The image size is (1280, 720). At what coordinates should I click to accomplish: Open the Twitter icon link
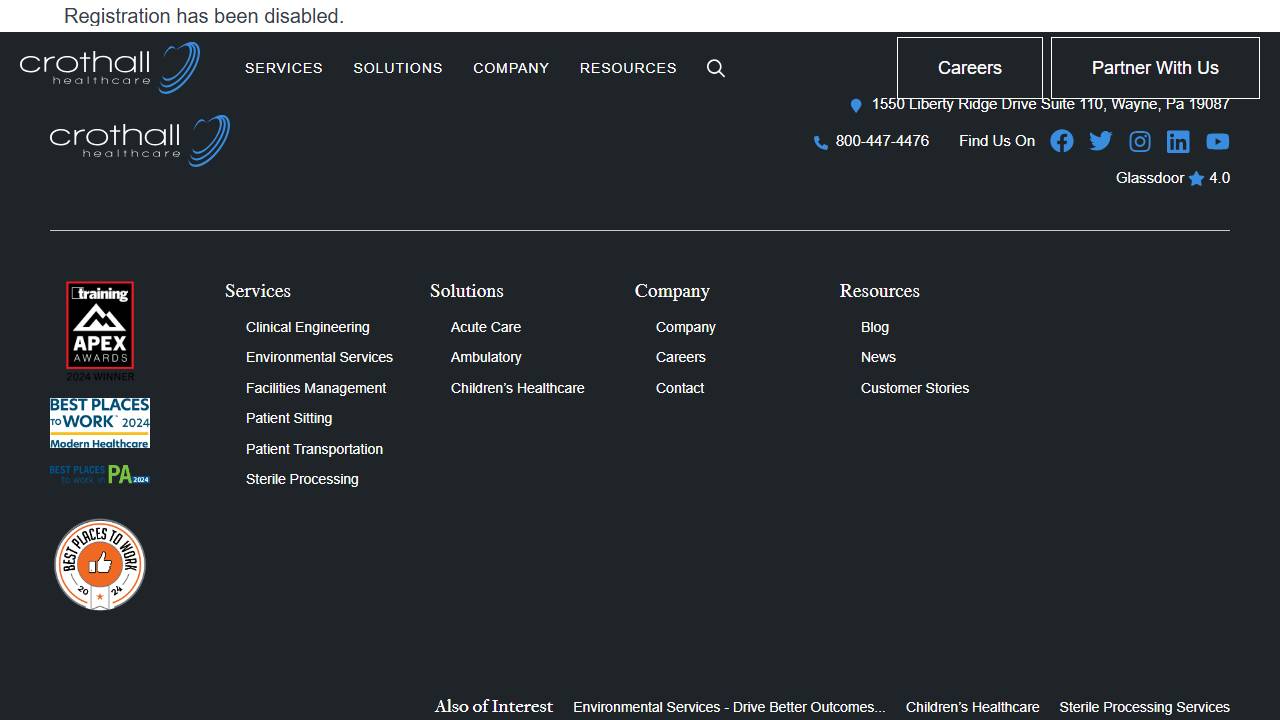click(x=1101, y=141)
